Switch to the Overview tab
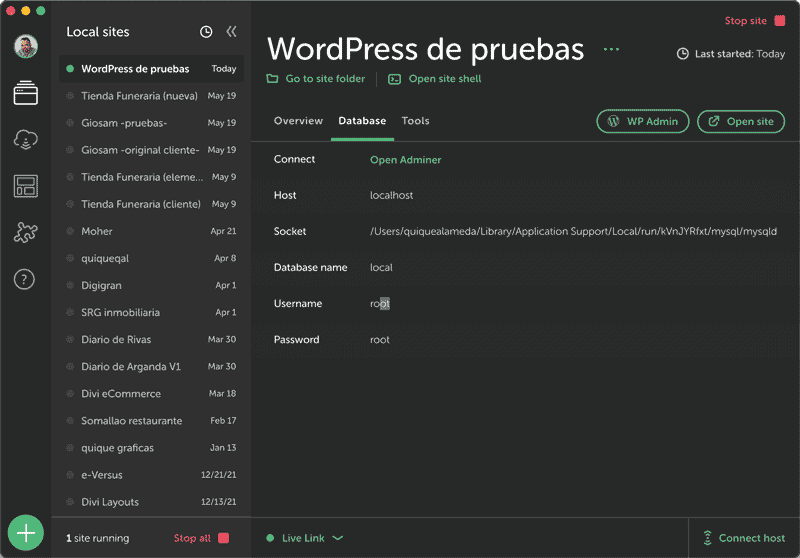Image resolution: width=800 pixels, height=558 pixels. pos(298,121)
